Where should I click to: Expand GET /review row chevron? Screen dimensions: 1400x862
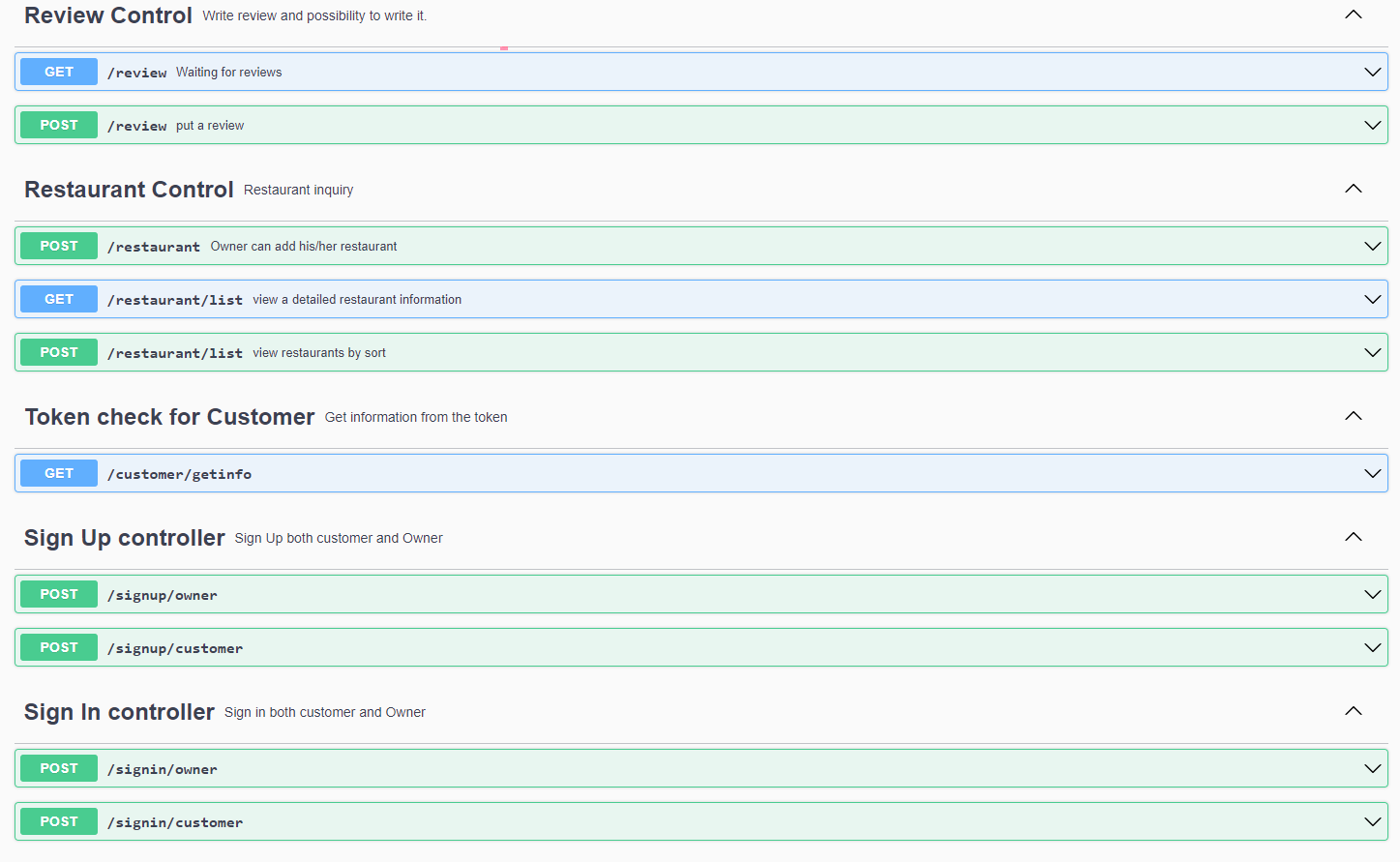(1372, 72)
